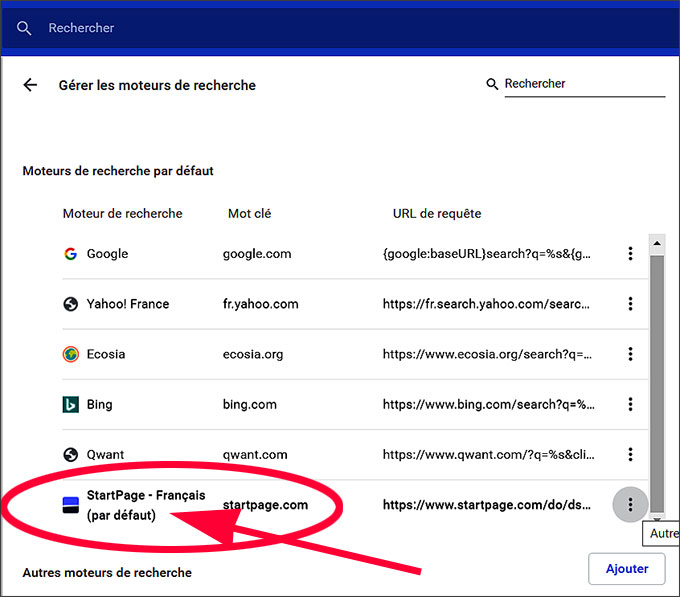Select the Ecosia engine name
Image resolution: width=680 pixels, height=597 pixels.
point(106,354)
